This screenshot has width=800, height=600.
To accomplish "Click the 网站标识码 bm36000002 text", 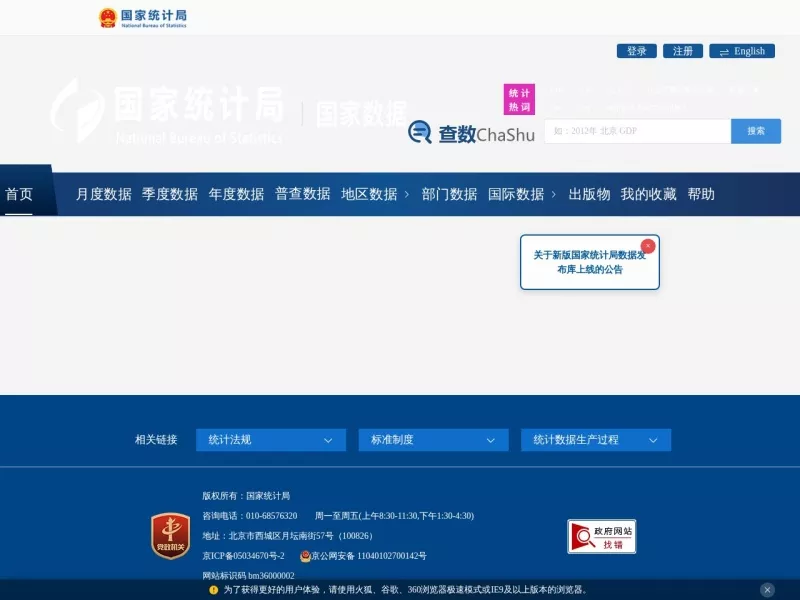I will point(248,576).
